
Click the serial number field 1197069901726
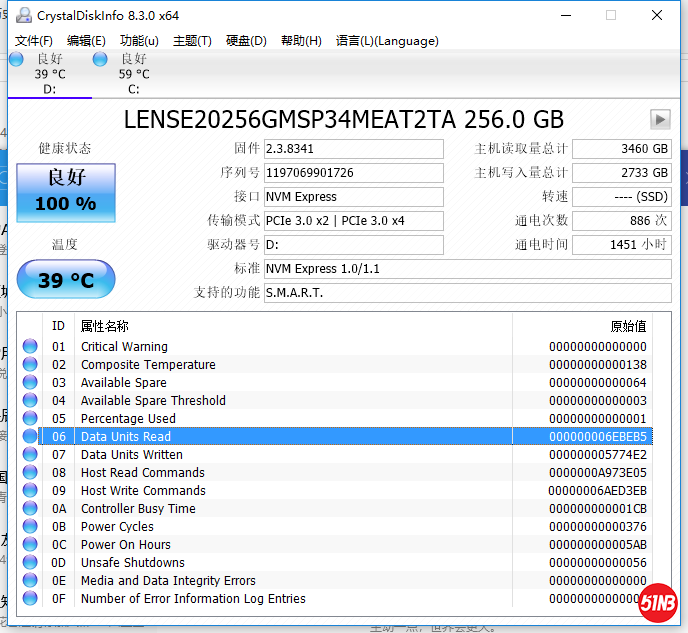point(353,173)
